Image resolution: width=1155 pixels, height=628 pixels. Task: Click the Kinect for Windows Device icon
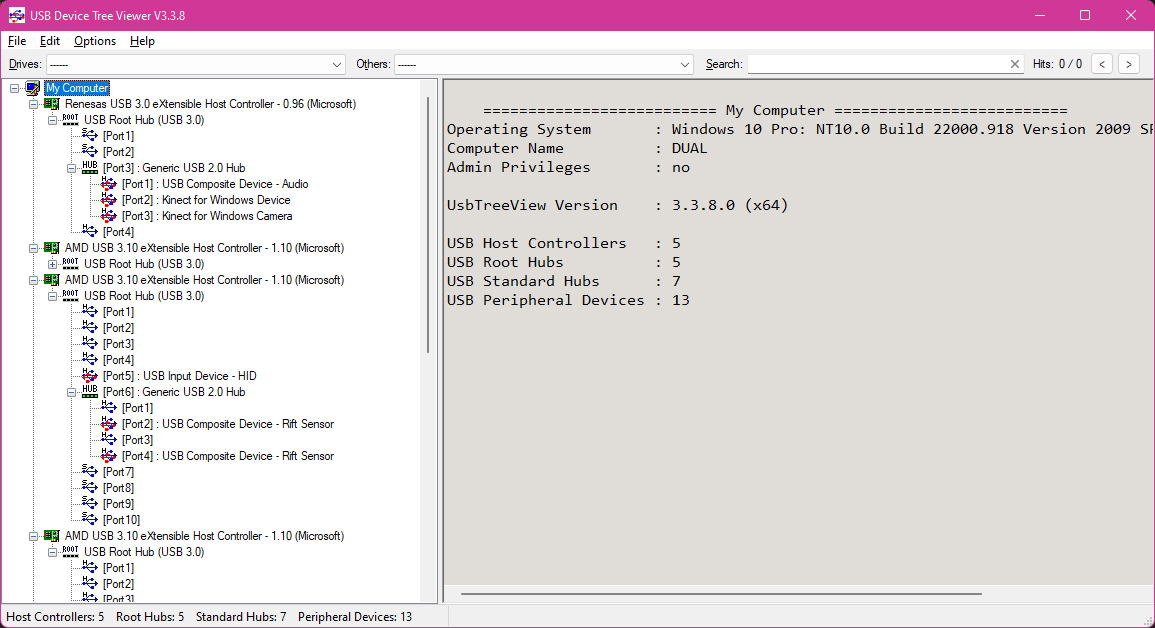[108, 200]
